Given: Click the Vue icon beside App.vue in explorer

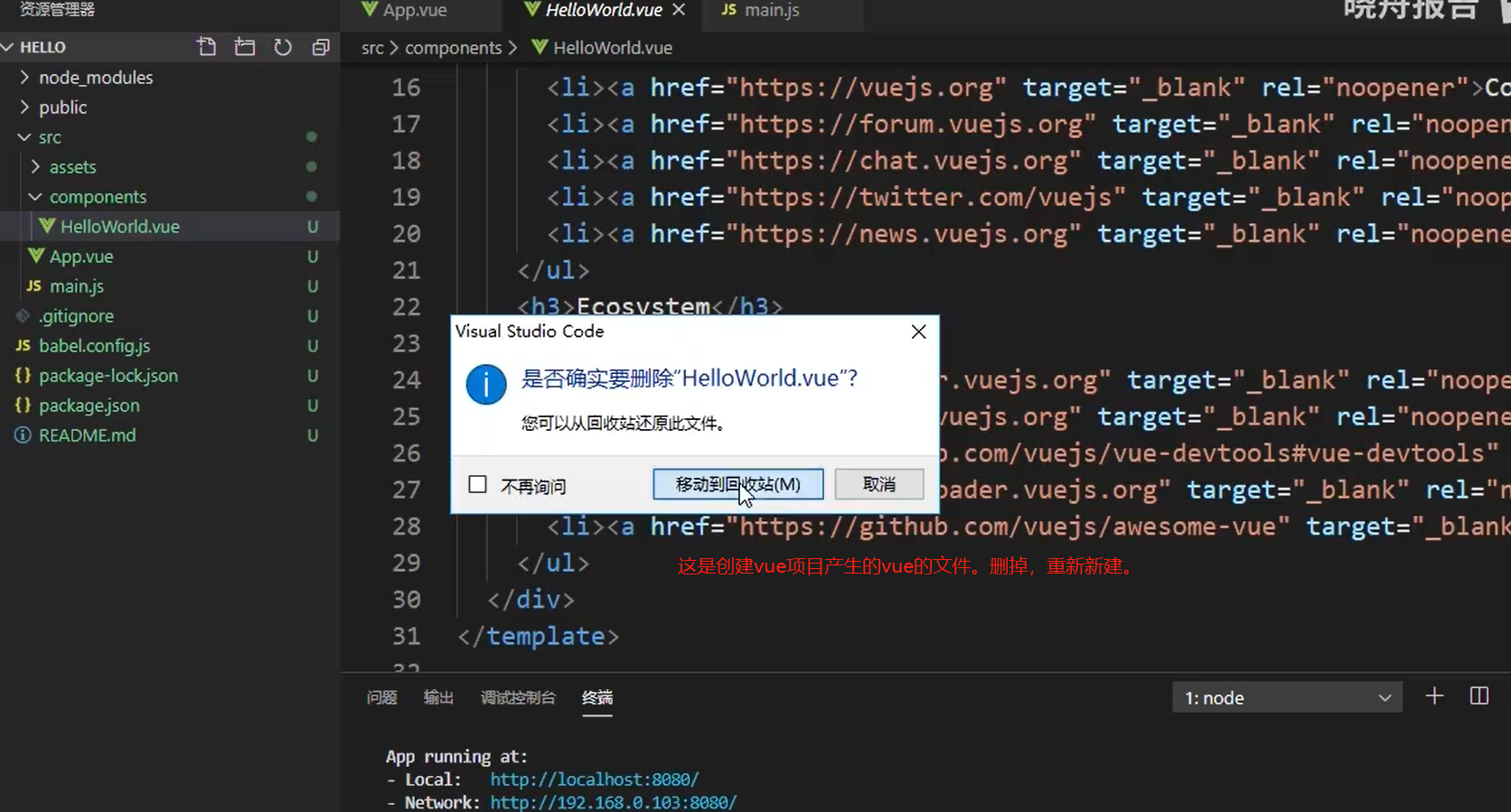Looking at the screenshot, I should pos(36,257).
